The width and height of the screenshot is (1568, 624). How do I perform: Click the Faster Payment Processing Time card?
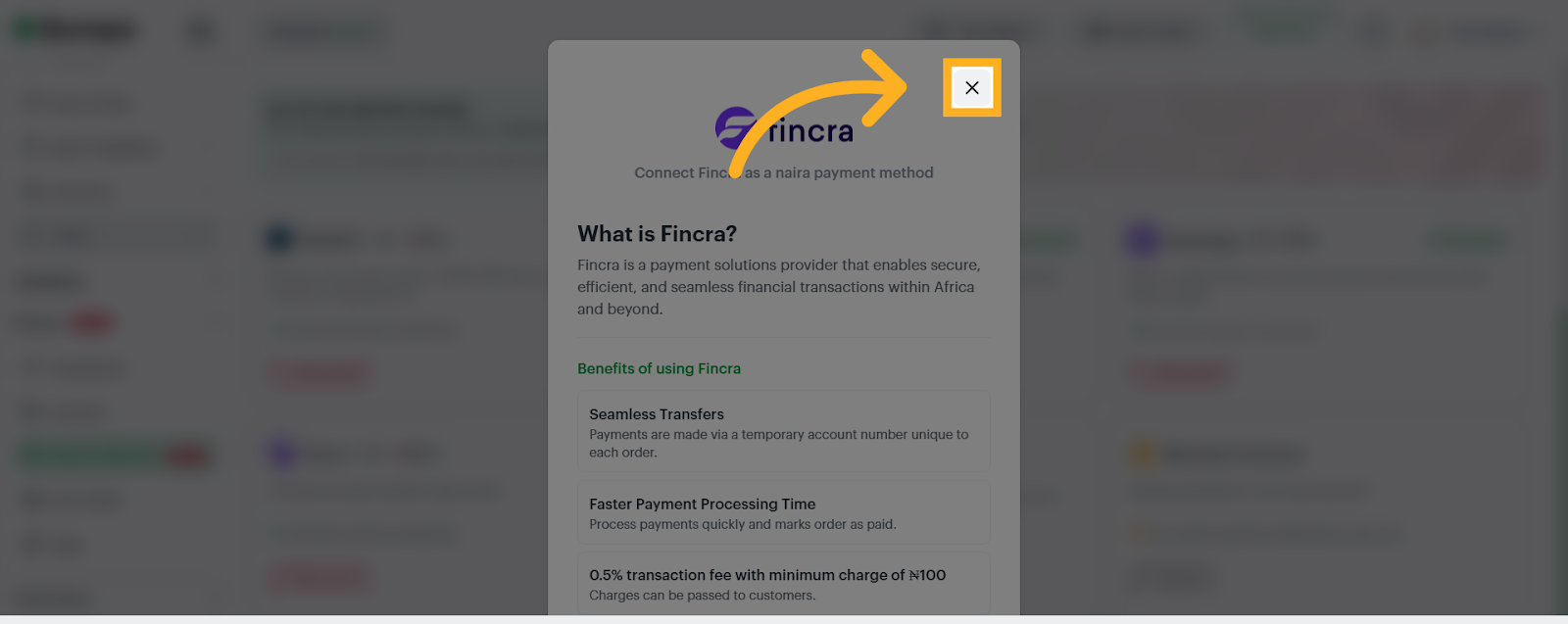coord(783,511)
